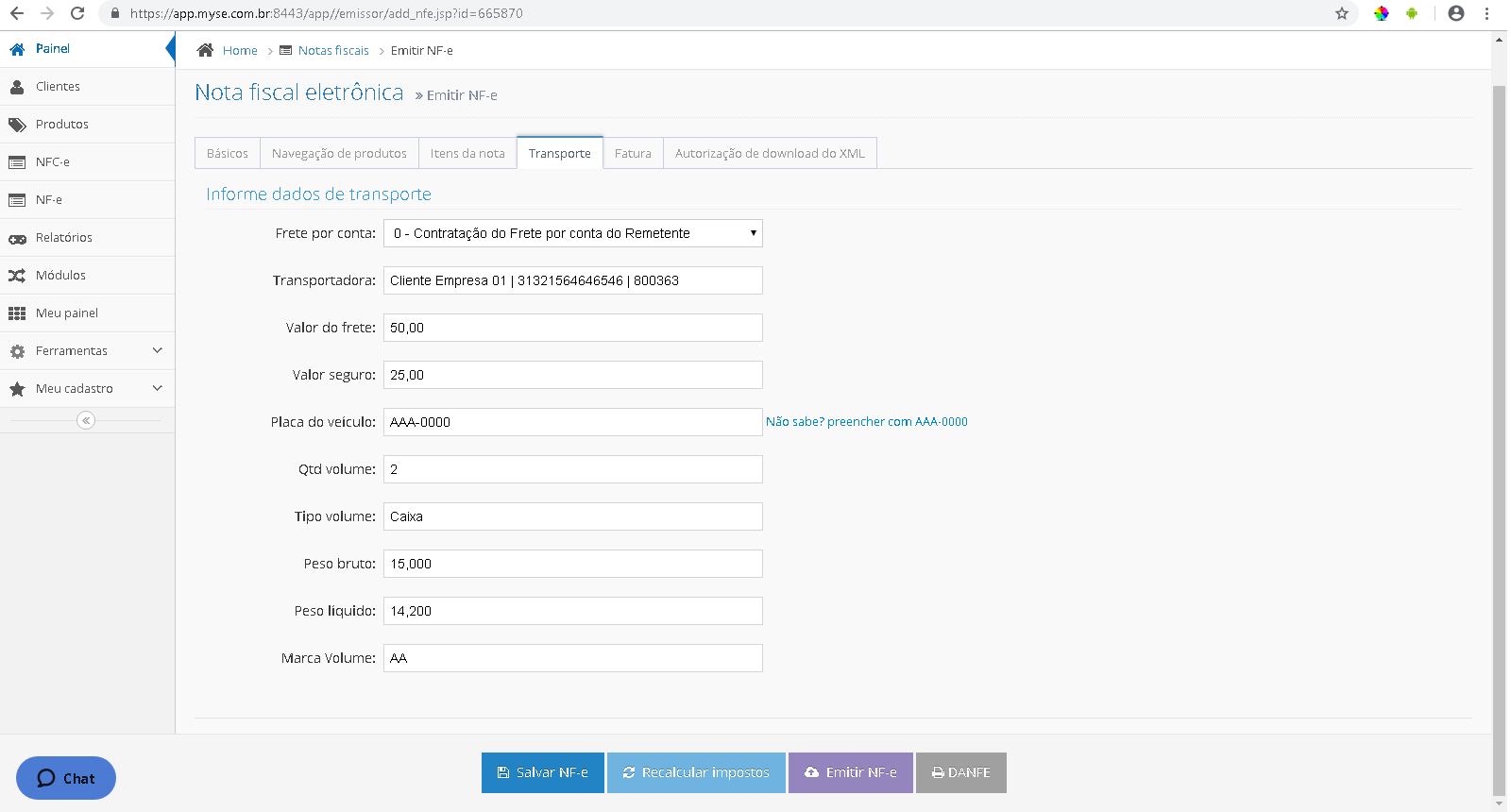Click the Transportadora input field
Image resolution: width=1511 pixels, height=812 pixels.
(573, 280)
